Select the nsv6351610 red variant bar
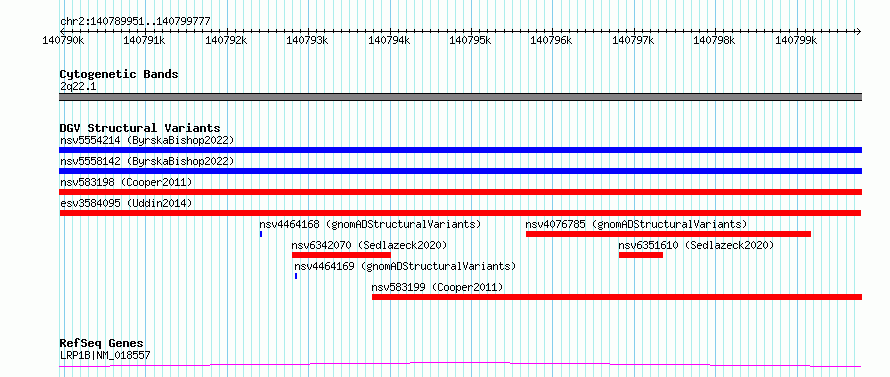 pos(641,255)
